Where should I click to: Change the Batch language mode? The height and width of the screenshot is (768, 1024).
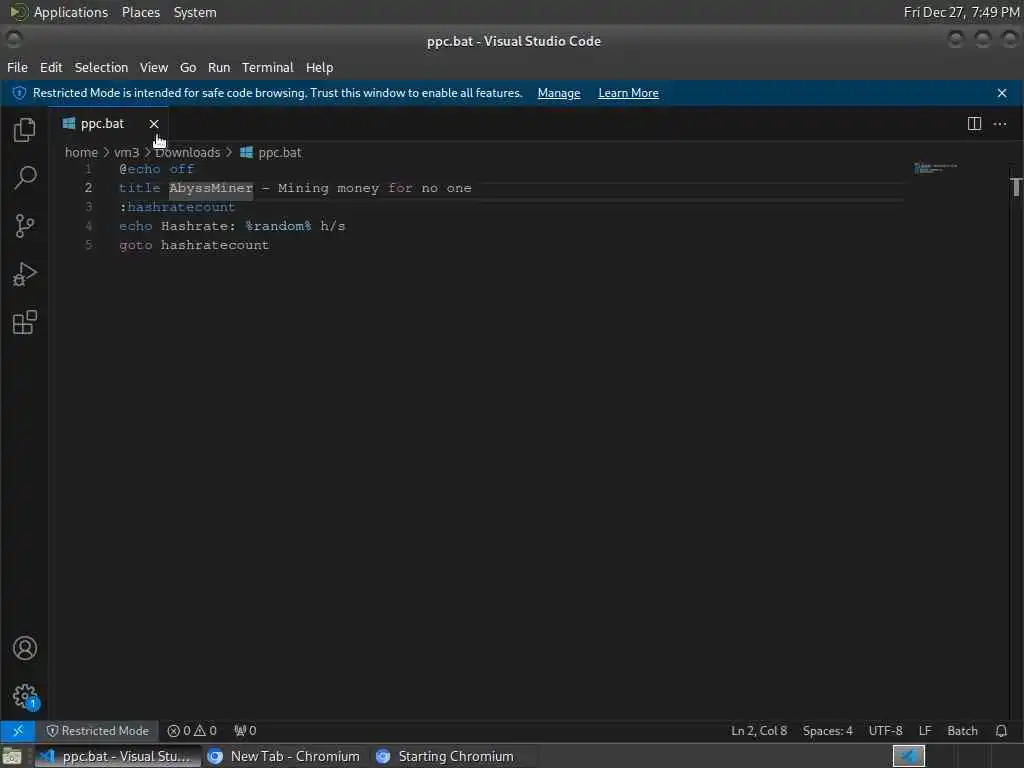[x=962, y=731]
